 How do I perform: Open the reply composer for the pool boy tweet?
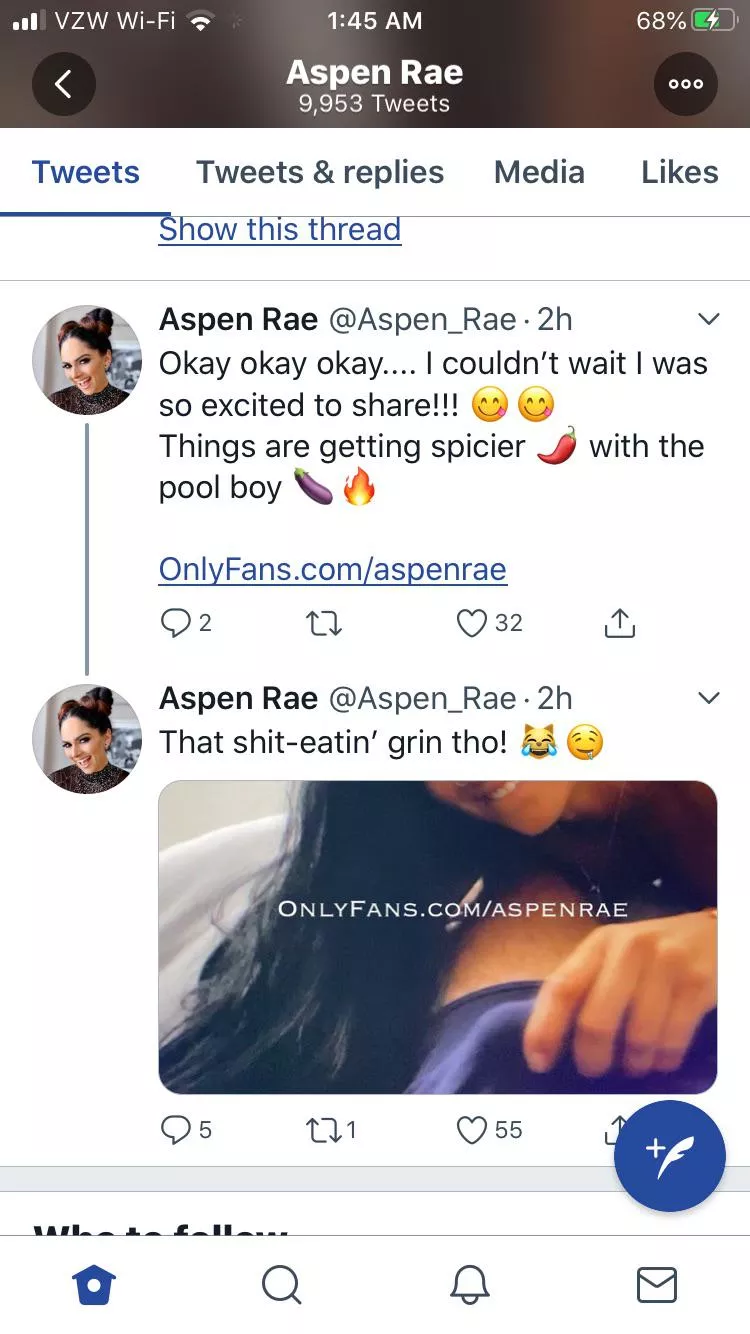coord(175,623)
